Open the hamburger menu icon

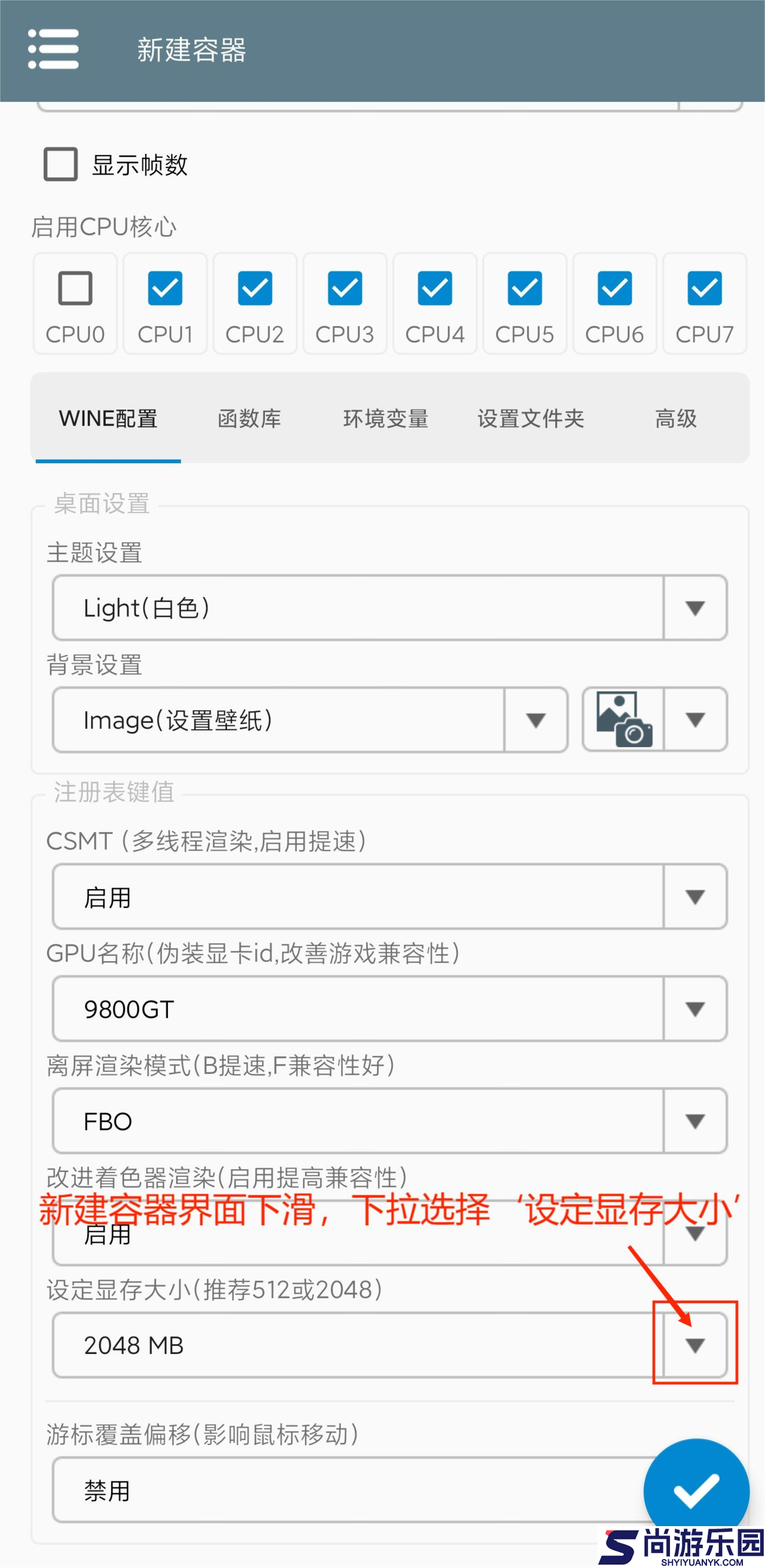pos(54,49)
